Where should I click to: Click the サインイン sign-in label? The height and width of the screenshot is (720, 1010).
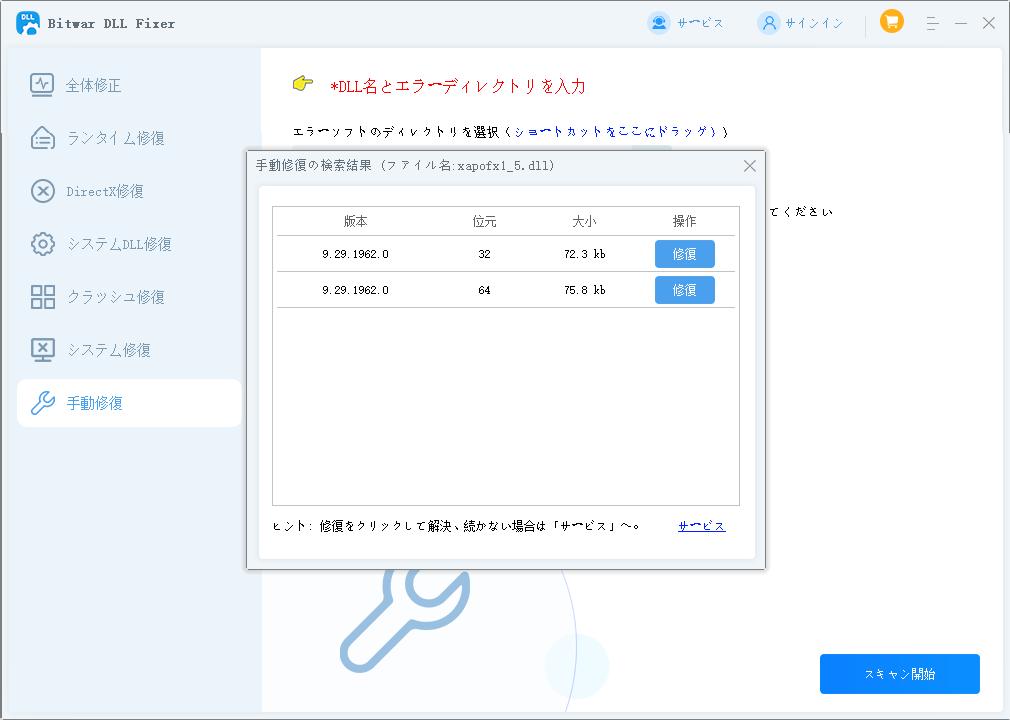click(x=814, y=23)
